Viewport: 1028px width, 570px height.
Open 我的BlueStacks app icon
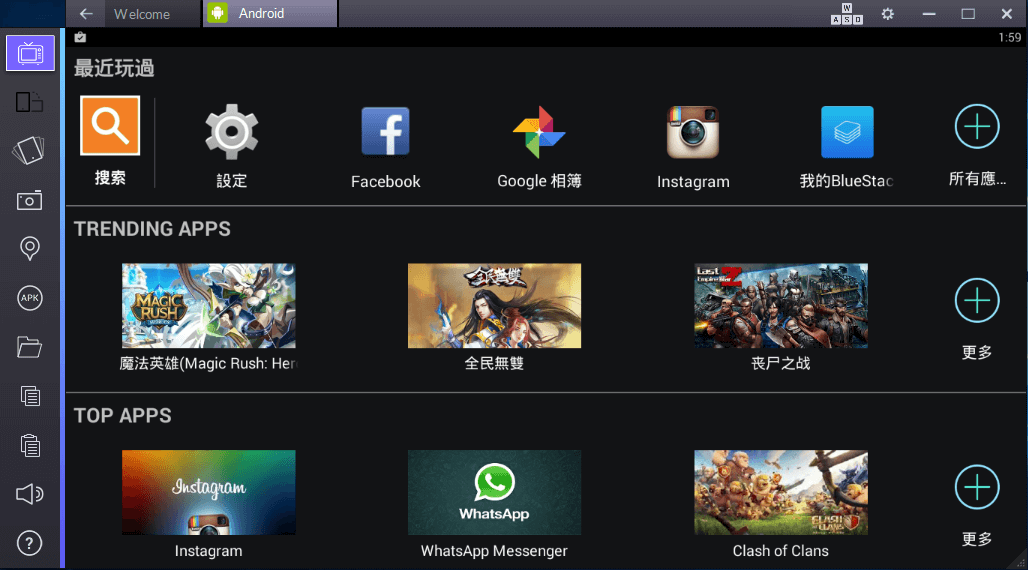847,132
